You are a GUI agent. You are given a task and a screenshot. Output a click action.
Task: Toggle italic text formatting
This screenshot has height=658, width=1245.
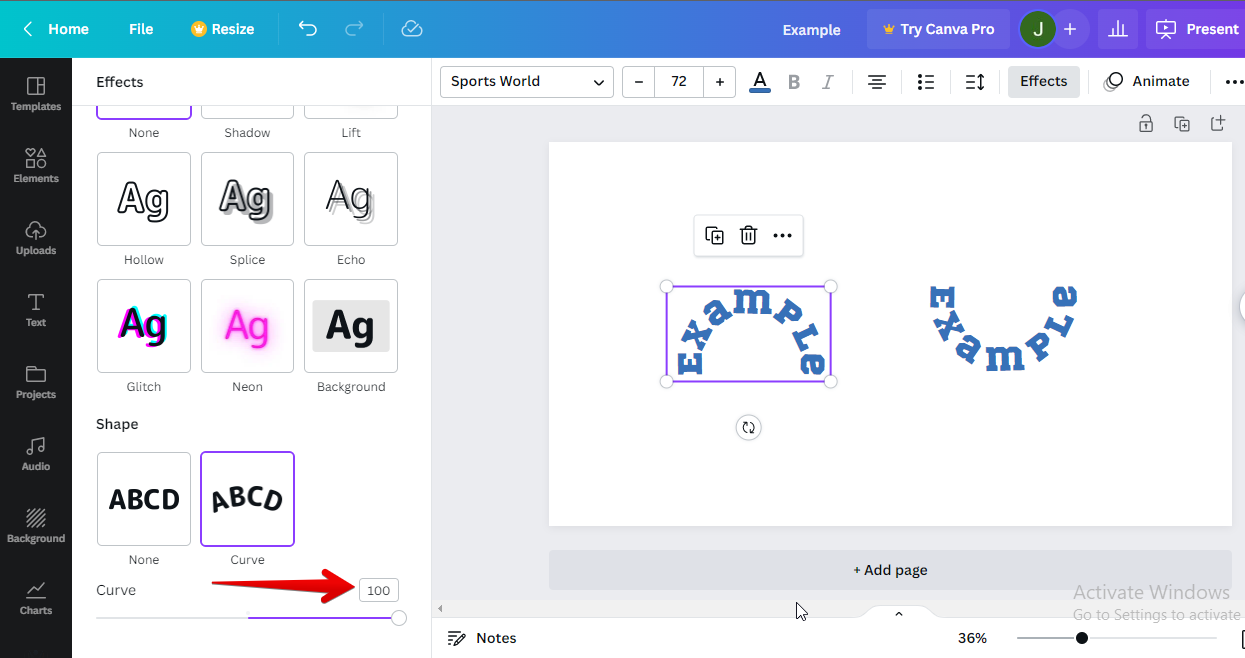[x=827, y=82]
